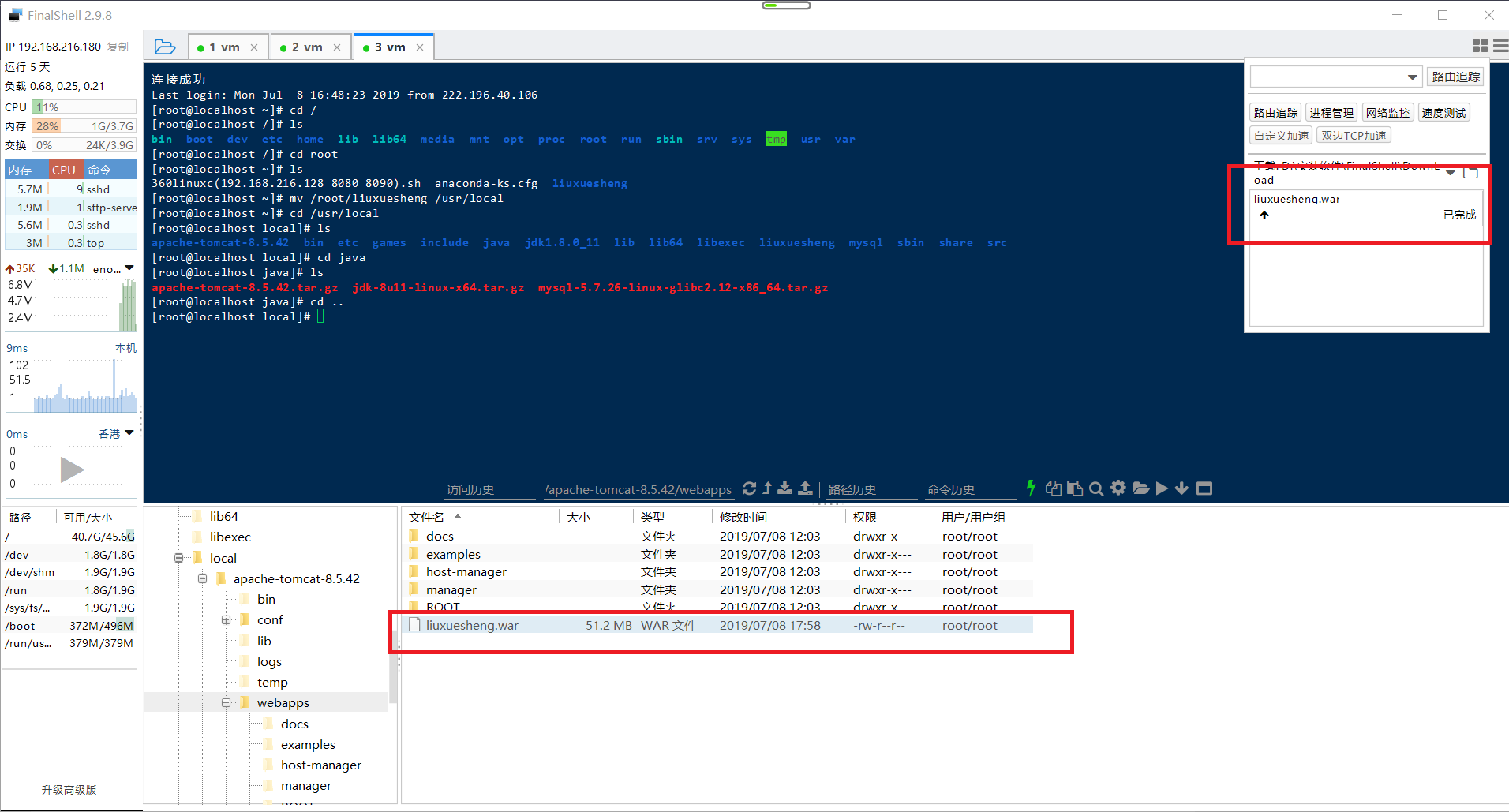The height and width of the screenshot is (812, 1509).
Task: Click the run/play icon in the file toolbar
Action: [1162, 488]
